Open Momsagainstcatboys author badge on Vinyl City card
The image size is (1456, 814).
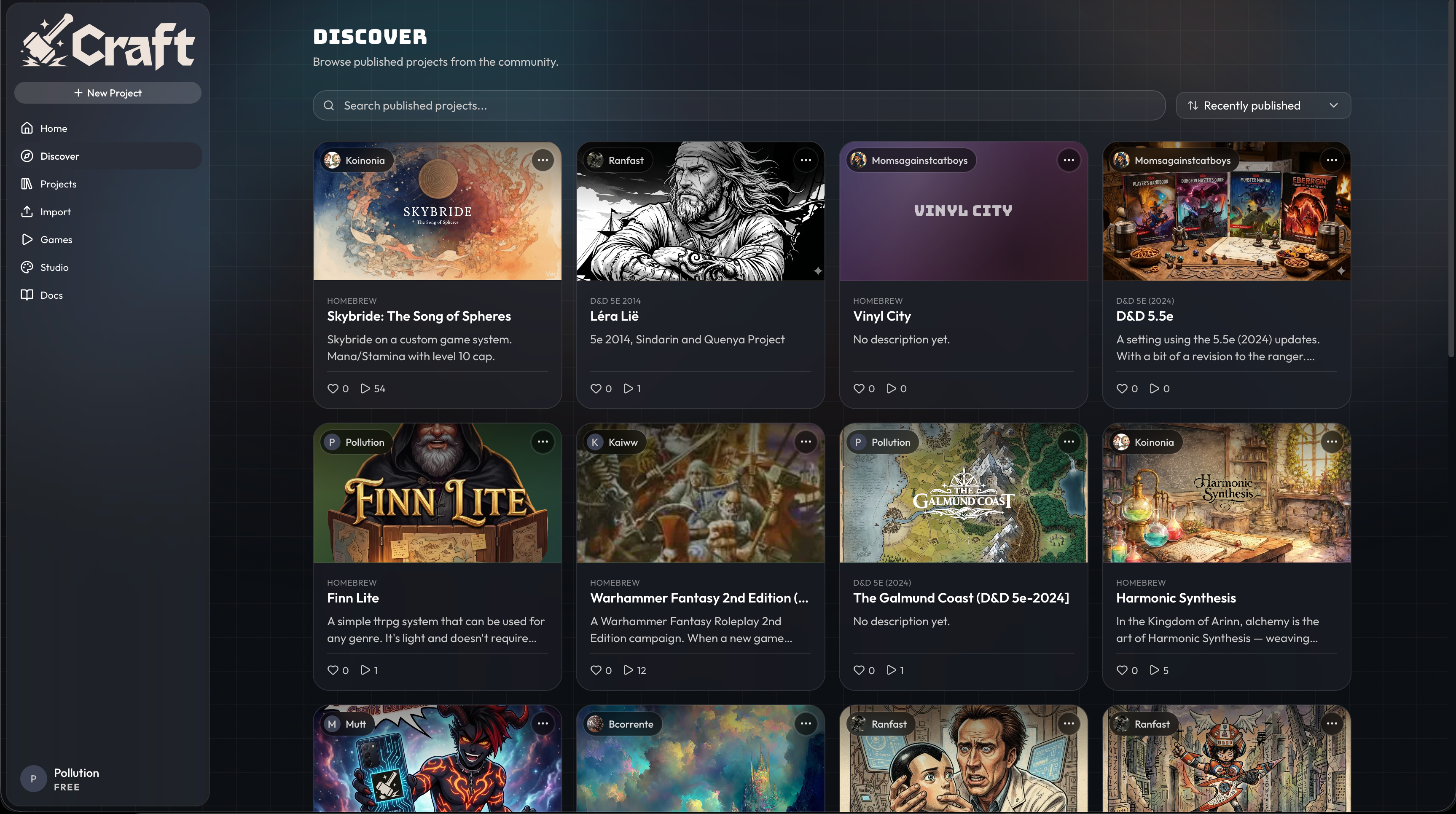click(x=911, y=161)
